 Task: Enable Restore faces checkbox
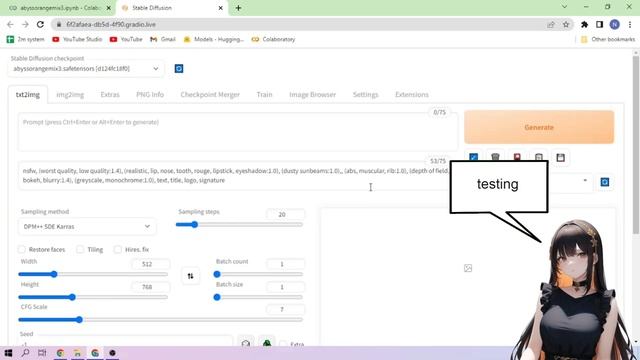pos(22,249)
